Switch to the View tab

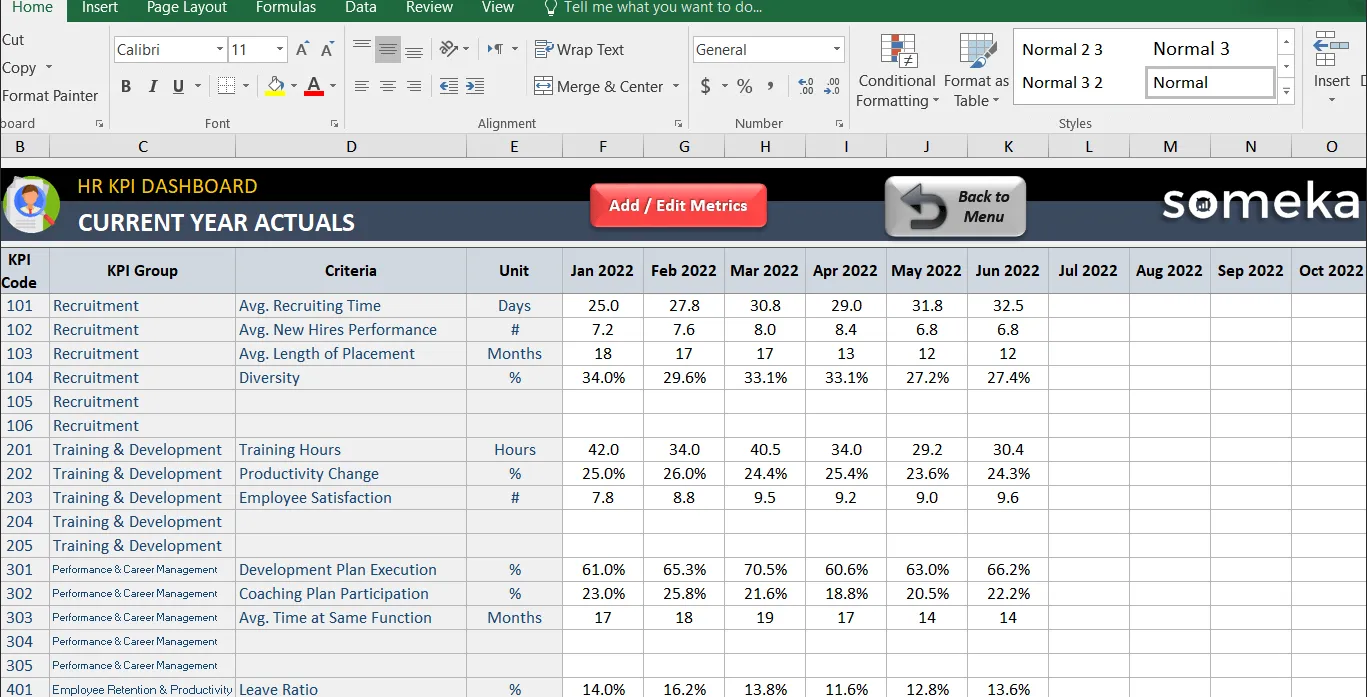[498, 8]
